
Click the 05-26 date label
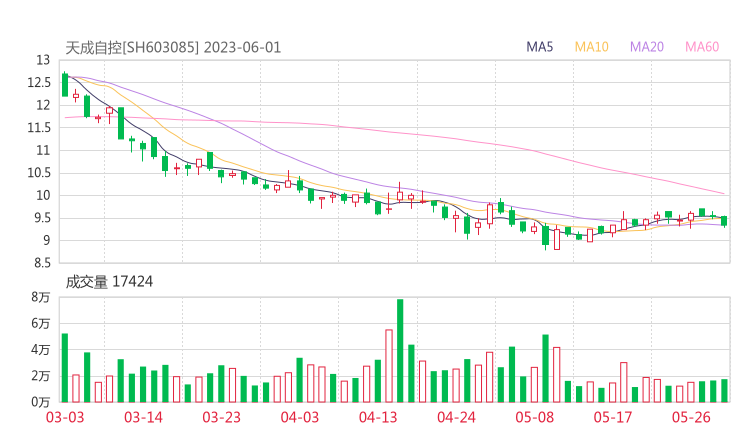691,417
